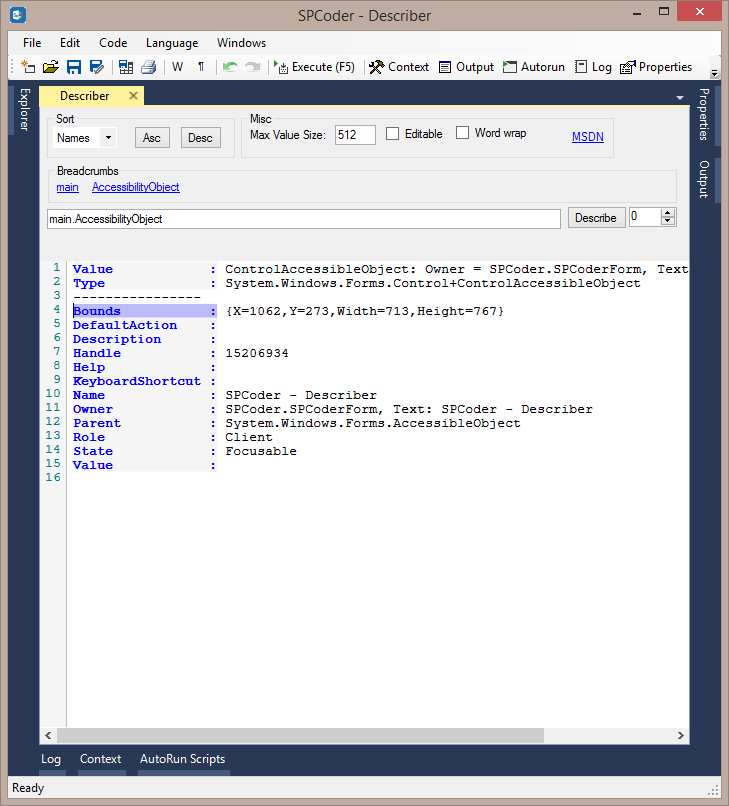Click the AccessibilityObject breadcrumb link
Image resolution: width=729 pixels, height=806 pixels.
(x=136, y=187)
